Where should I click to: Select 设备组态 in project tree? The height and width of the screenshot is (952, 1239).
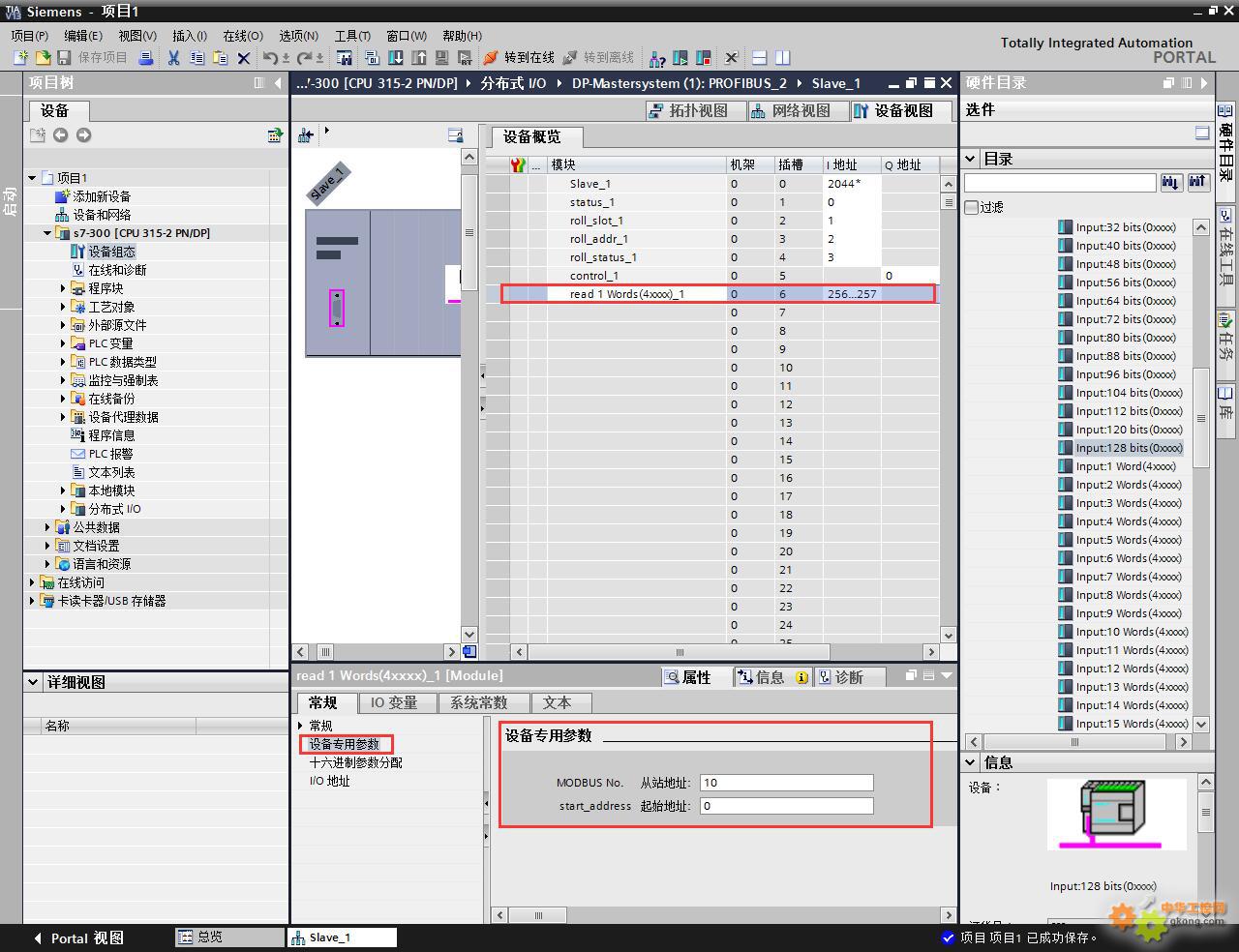[111, 252]
